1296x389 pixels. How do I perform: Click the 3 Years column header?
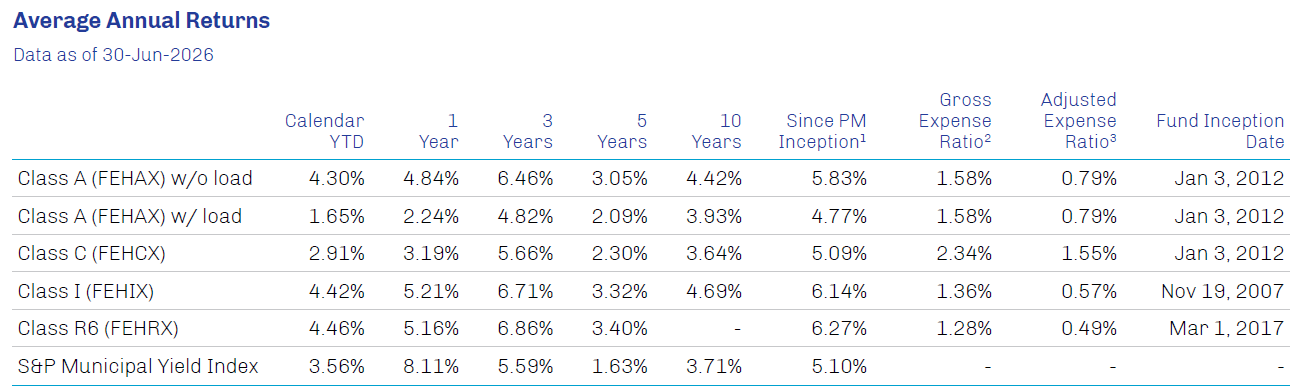click(x=527, y=131)
